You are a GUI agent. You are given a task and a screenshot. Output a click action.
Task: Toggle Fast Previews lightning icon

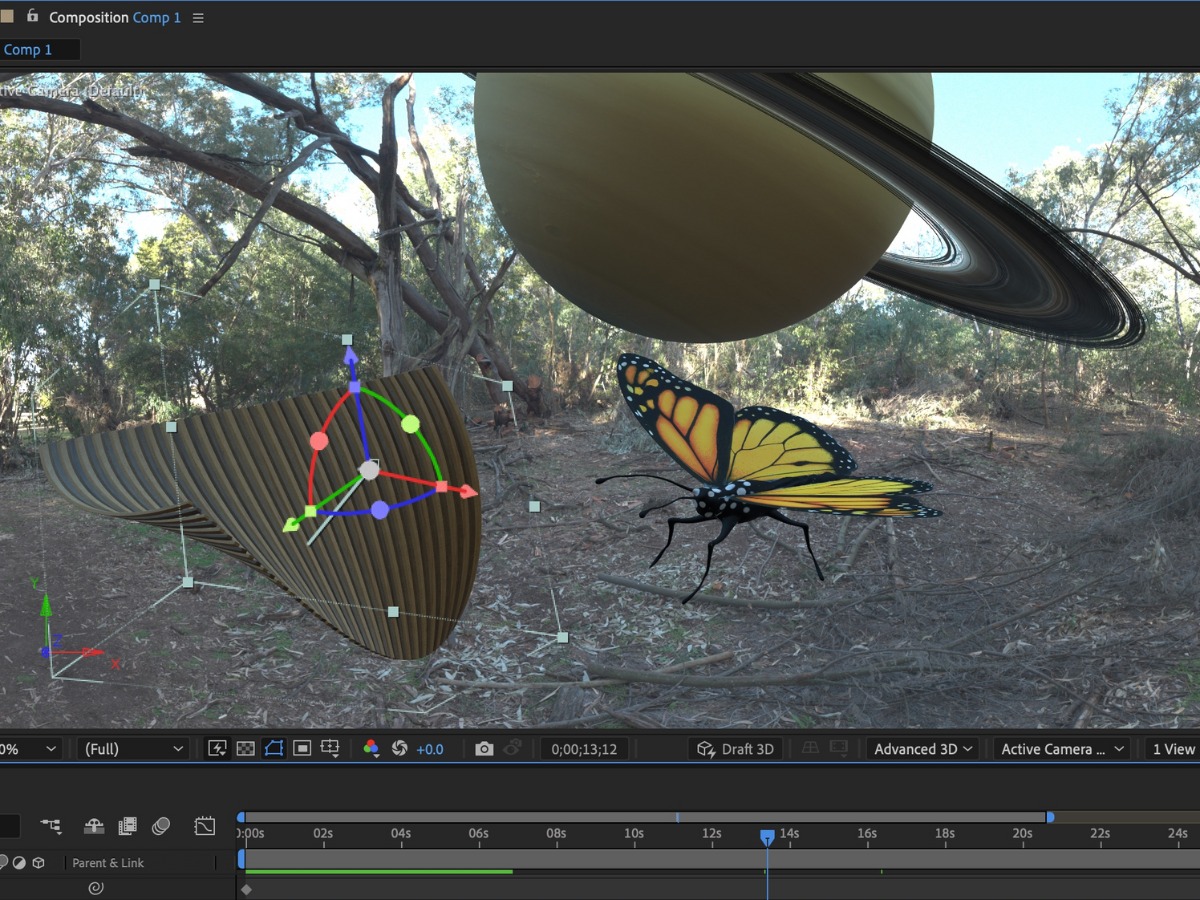pos(217,749)
